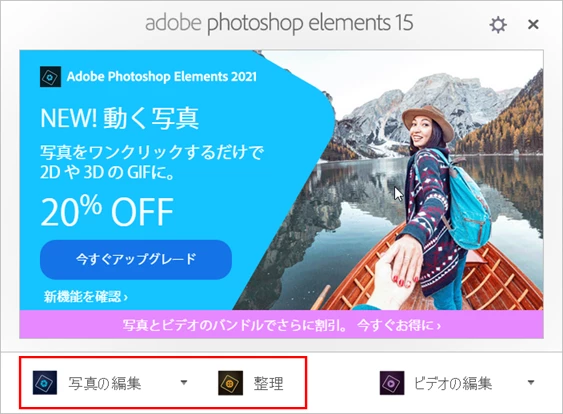The width and height of the screenshot is (563, 414).
Task: Open the 新機能を確認 link
Action: point(86,297)
